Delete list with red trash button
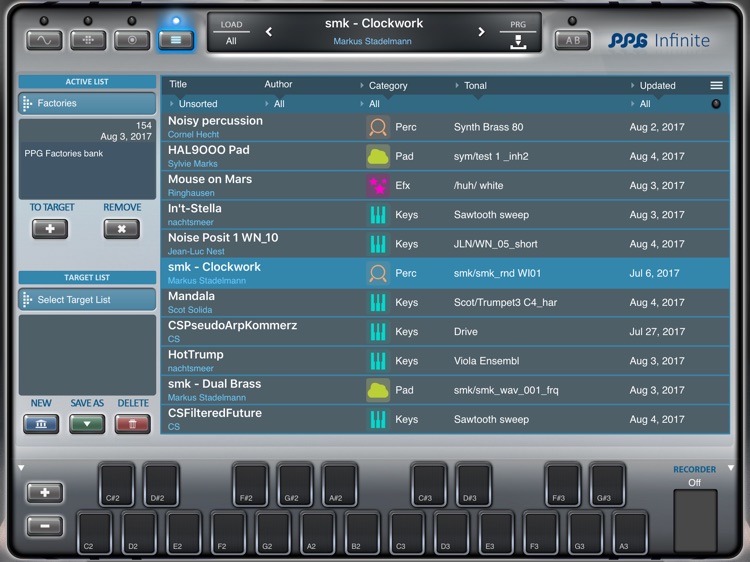This screenshot has height=562, width=750. [x=132, y=424]
